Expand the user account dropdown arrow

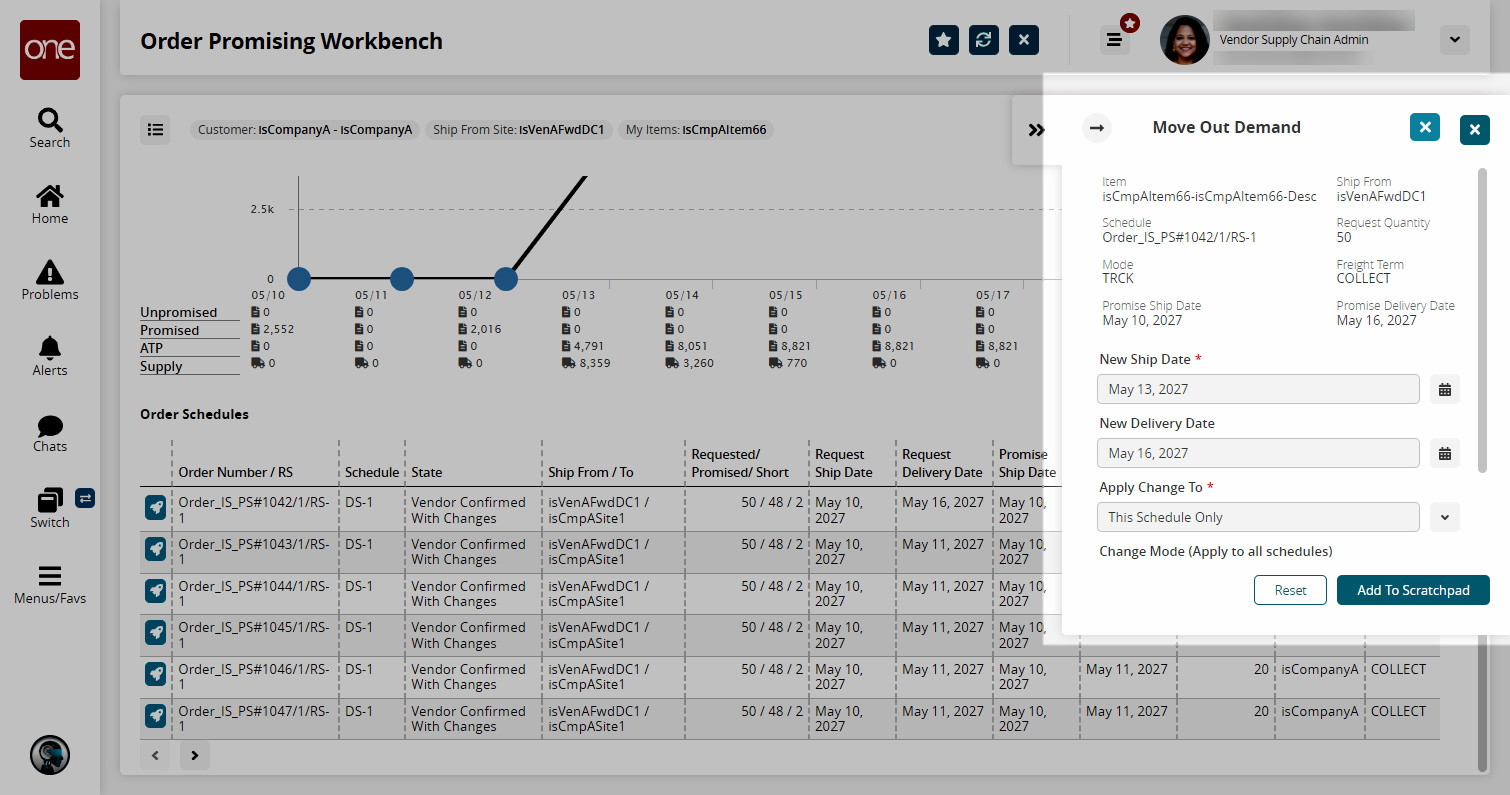1454,40
